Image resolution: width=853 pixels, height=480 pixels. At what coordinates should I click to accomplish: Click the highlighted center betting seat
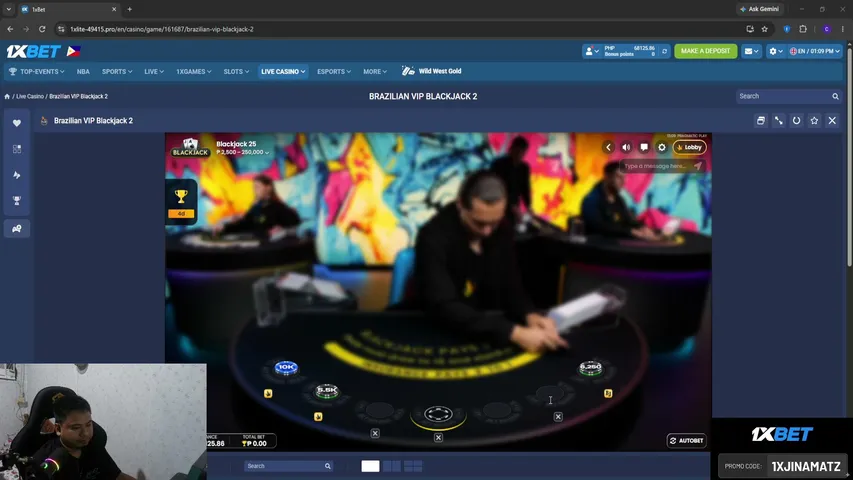(438, 415)
